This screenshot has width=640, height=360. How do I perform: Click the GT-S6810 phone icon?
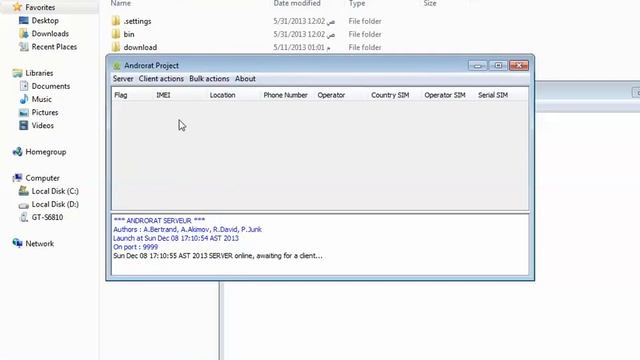(x=24, y=217)
